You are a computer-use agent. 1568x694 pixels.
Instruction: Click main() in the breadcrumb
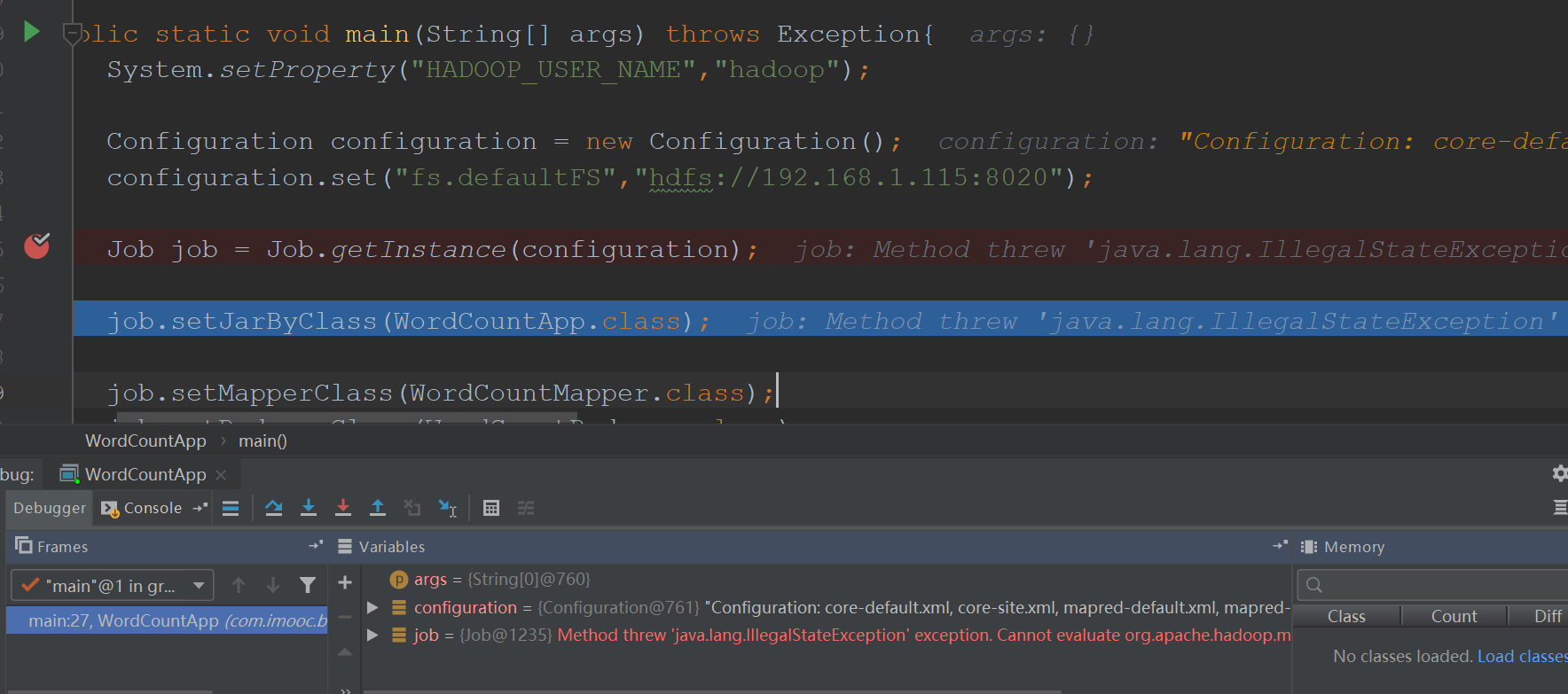[263, 441]
